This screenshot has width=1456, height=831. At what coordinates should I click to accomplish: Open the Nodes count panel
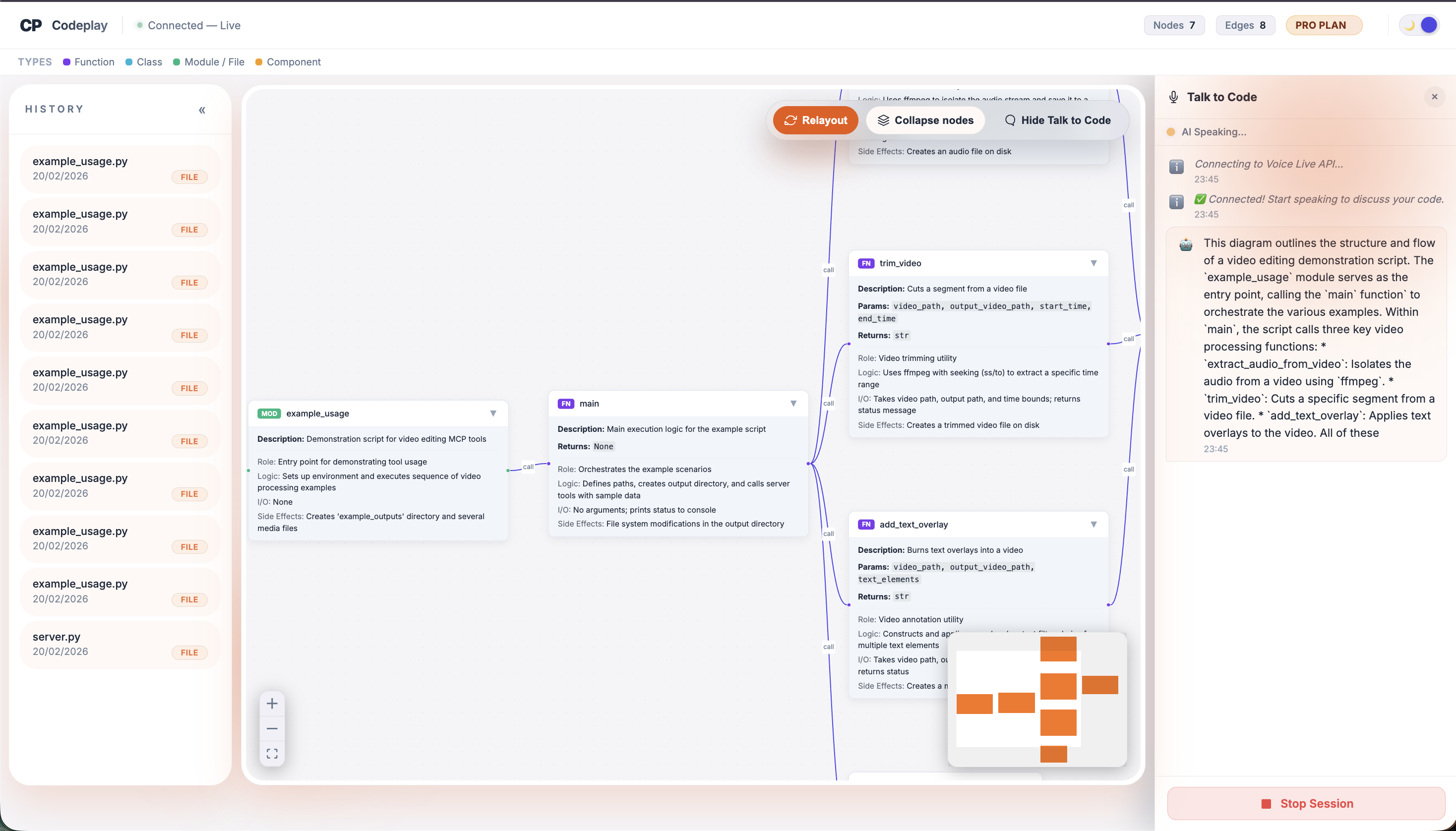tap(1173, 24)
